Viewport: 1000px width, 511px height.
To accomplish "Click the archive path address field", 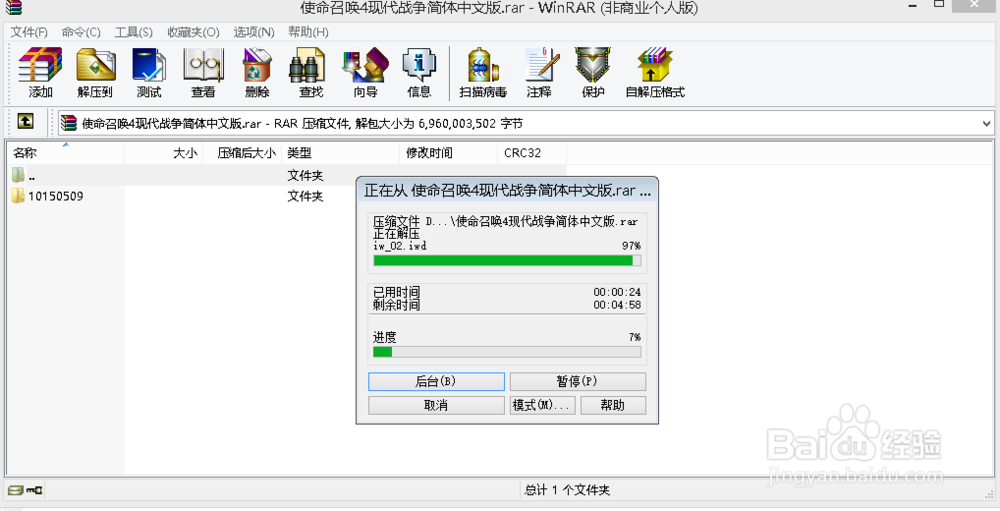I will coord(526,123).
